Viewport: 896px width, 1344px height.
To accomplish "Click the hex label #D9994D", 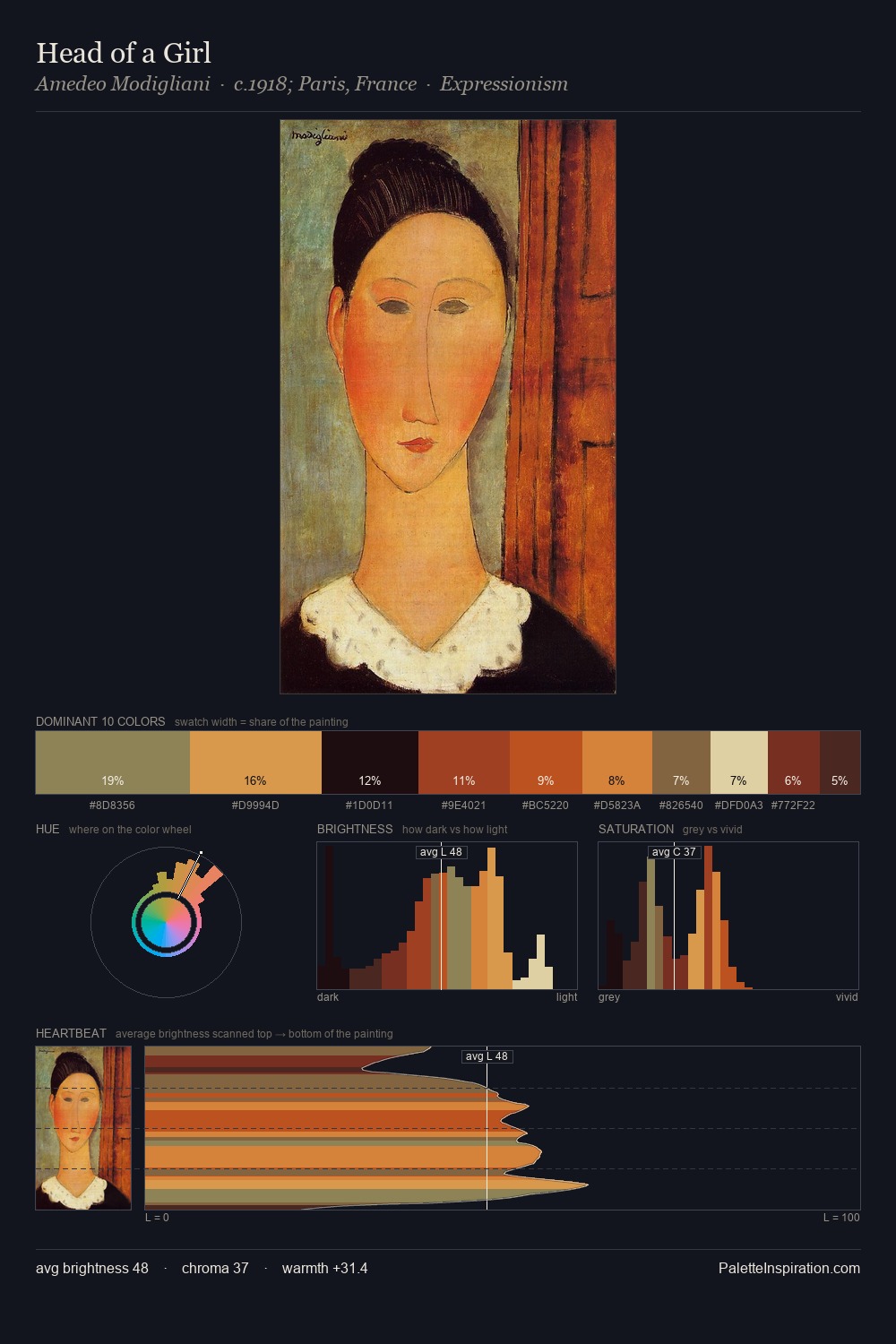I will point(255,806).
